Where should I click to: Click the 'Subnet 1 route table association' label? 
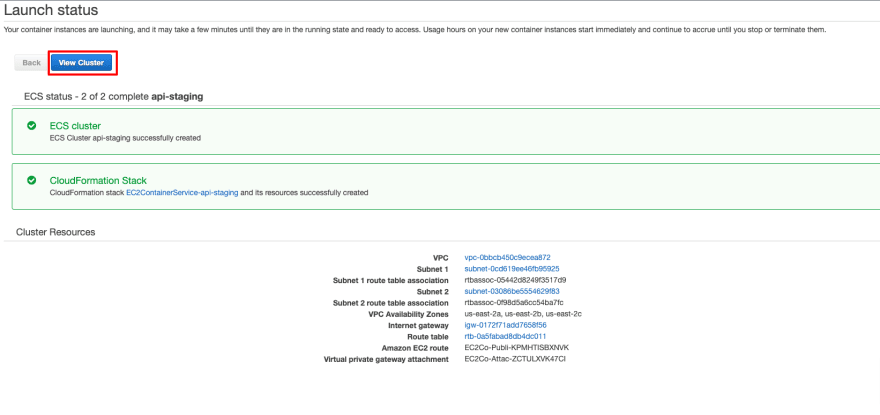[391, 280]
